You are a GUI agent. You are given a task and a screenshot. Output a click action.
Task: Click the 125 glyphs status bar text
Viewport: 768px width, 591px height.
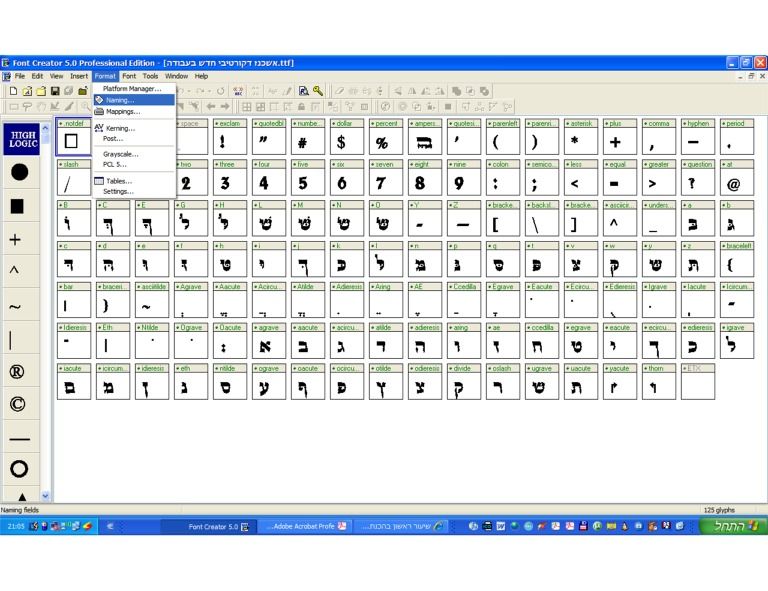click(x=719, y=510)
